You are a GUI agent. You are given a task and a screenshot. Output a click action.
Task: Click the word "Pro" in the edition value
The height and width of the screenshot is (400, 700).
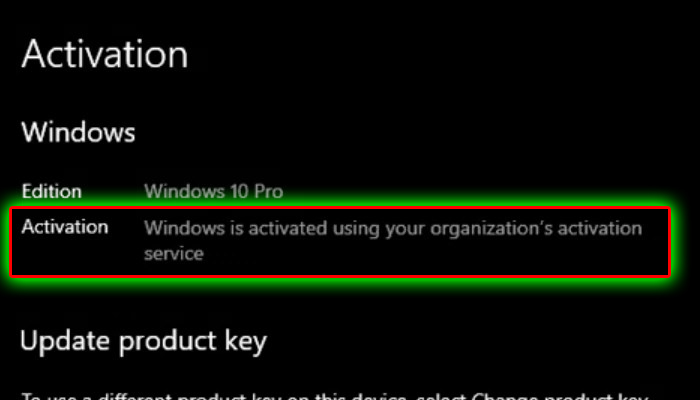click(x=269, y=192)
